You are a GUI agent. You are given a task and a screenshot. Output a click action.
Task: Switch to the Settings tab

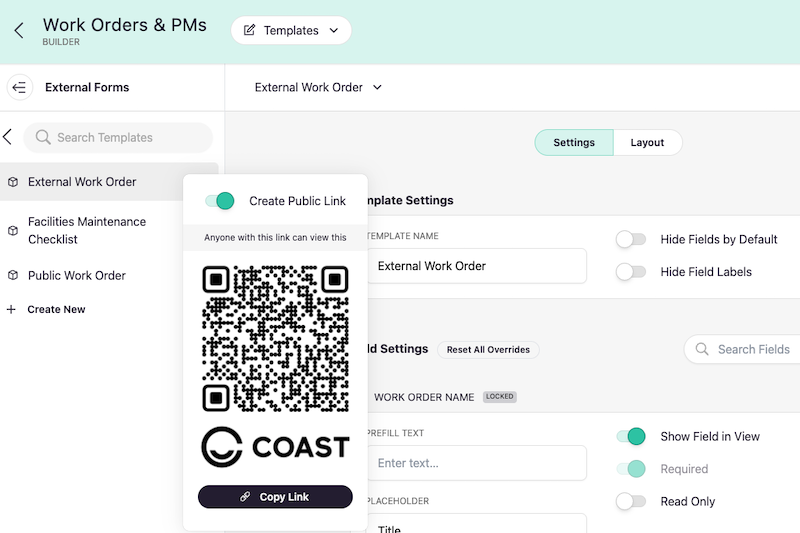point(574,142)
